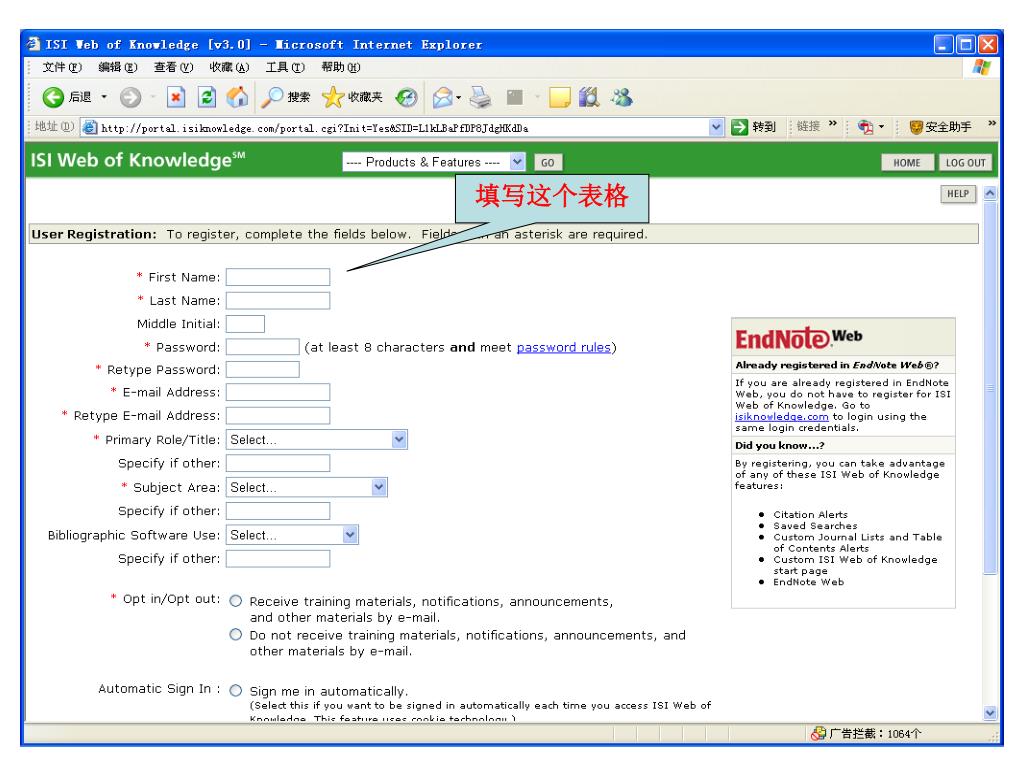The height and width of the screenshot is (768, 1024).
Task: Click the Retype E-mail Address field
Action: [x=278, y=415]
